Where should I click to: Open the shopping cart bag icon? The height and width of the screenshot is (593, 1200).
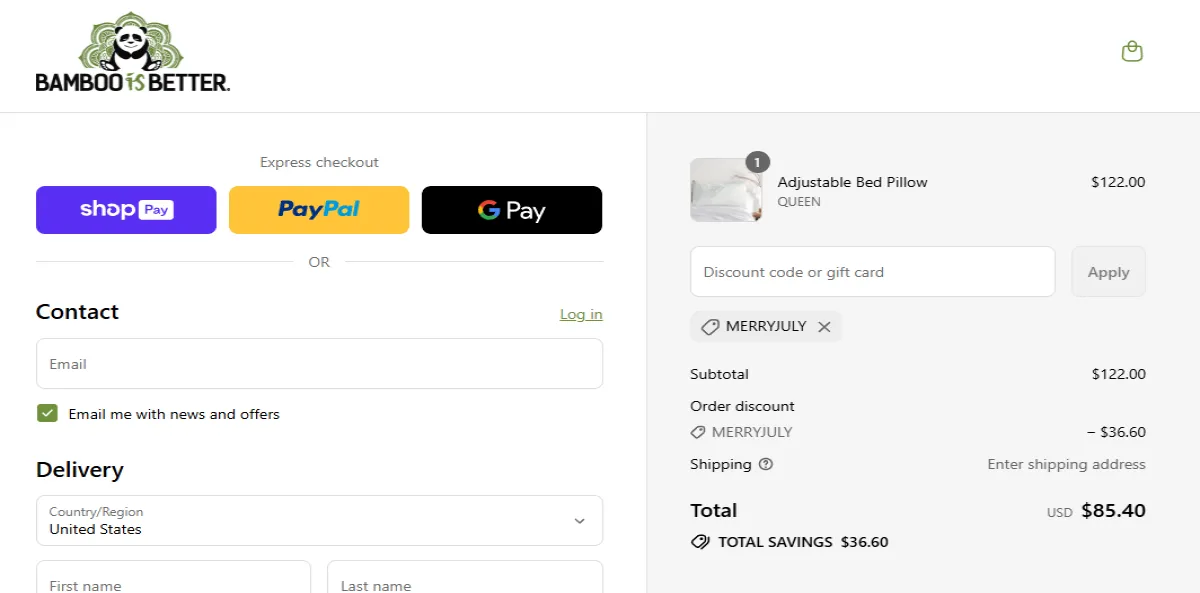(x=1131, y=51)
